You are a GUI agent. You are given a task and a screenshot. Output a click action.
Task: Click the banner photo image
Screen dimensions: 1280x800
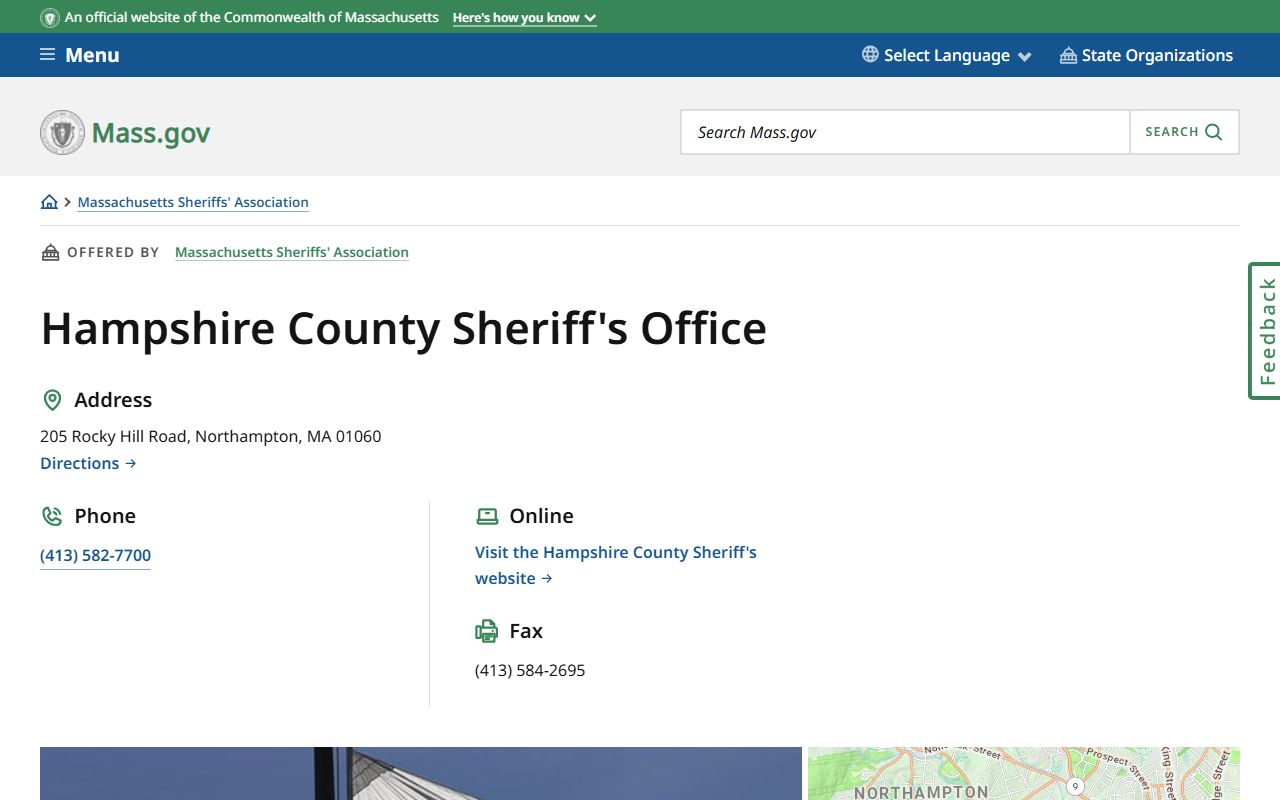[x=421, y=773]
